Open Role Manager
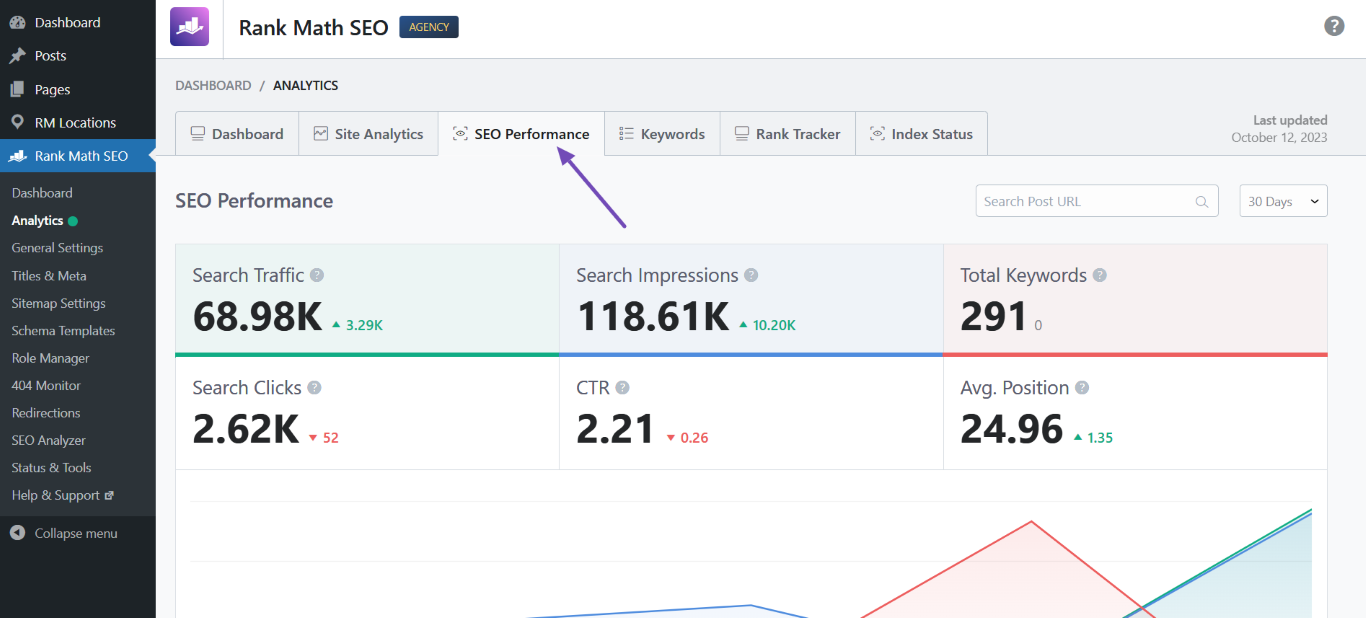The height and width of the screenshot is (618, 1366). pyautogui.click(x=50, y=358)
